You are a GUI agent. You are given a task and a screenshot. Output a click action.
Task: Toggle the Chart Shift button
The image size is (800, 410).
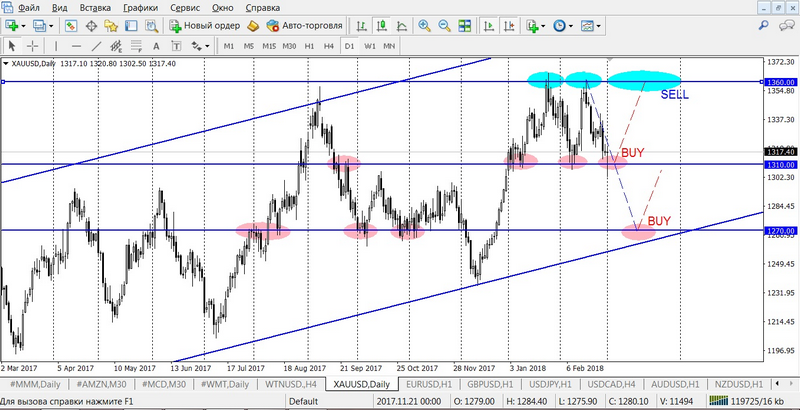click(x=508, y=26)
